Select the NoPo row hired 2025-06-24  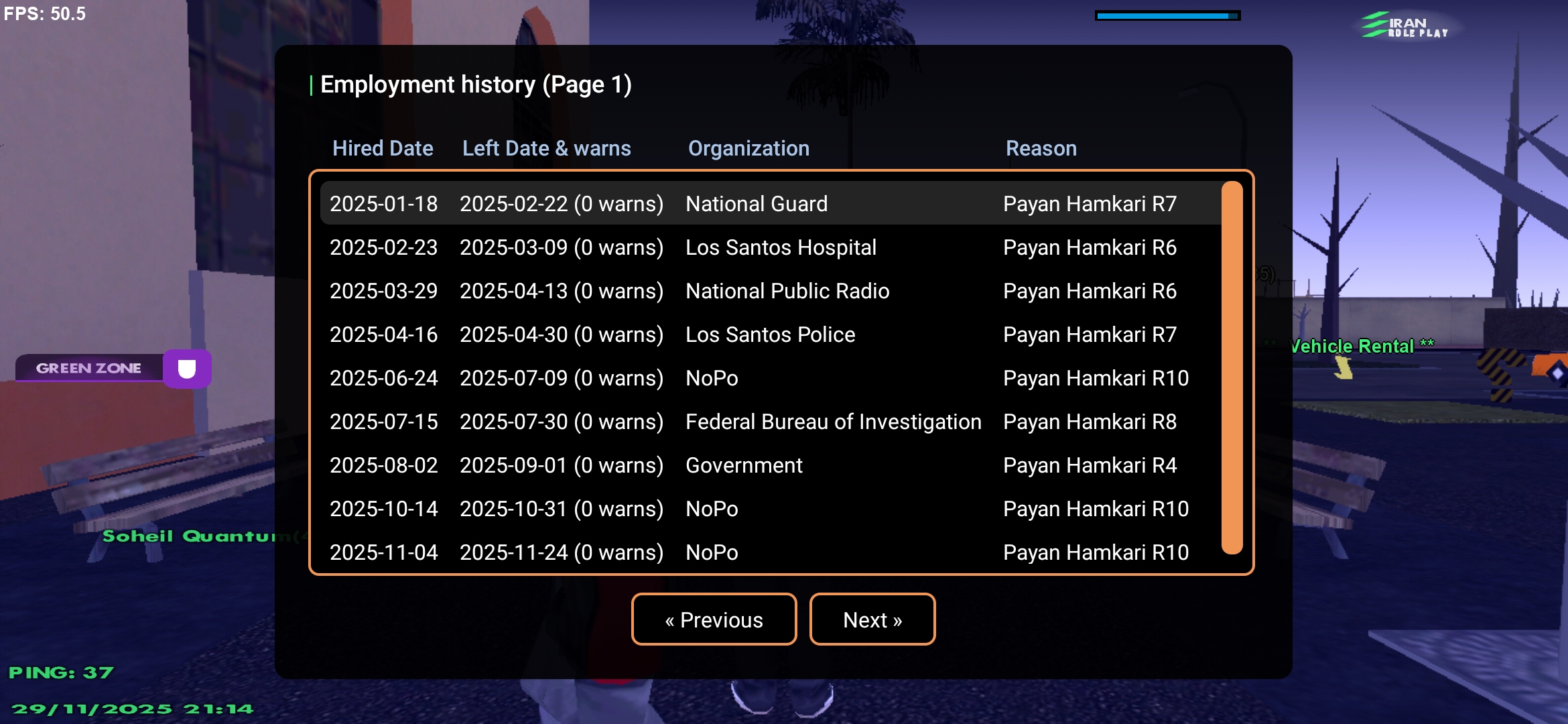[x=712, y=378]
